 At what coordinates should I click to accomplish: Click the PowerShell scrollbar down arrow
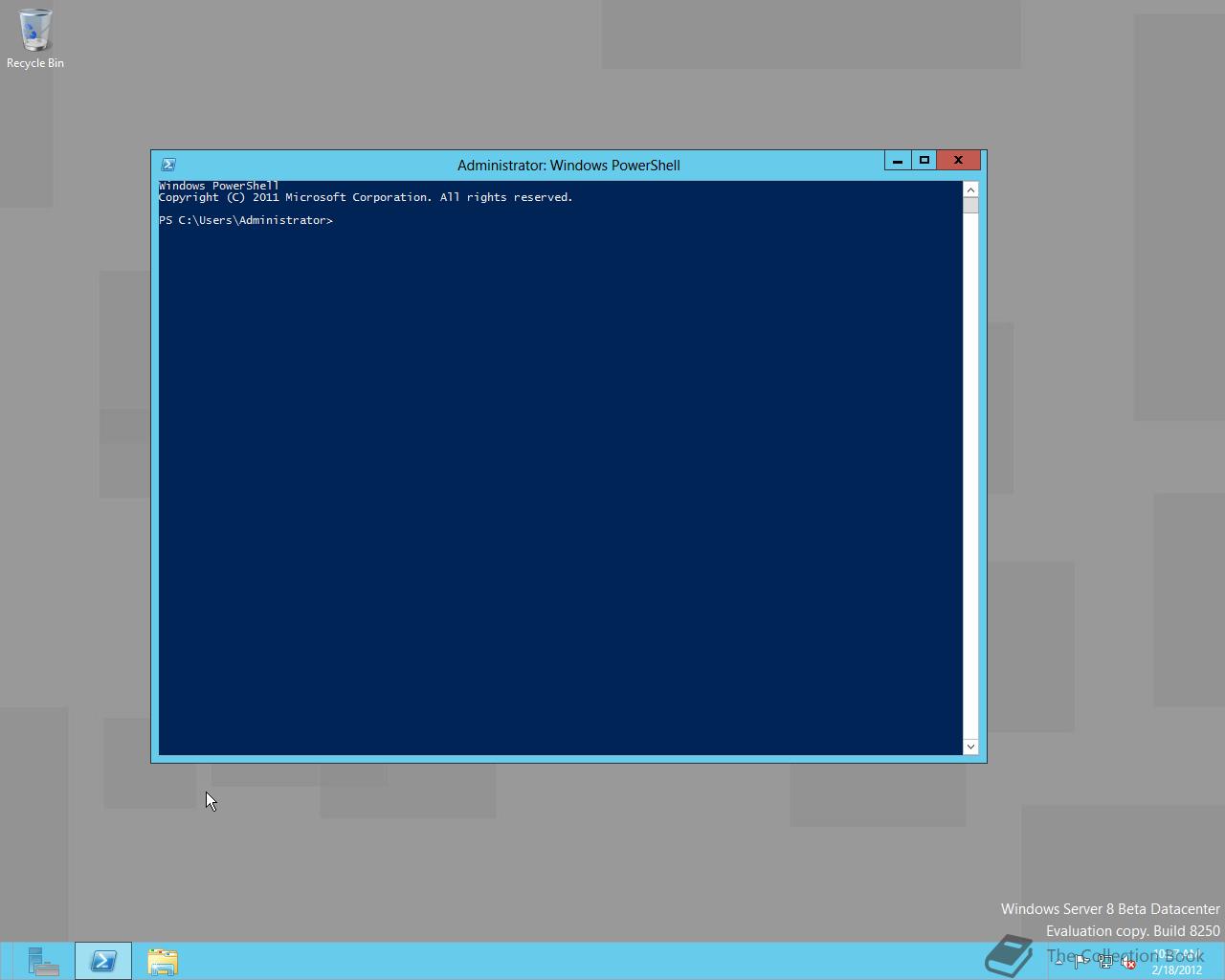(970, 746)
